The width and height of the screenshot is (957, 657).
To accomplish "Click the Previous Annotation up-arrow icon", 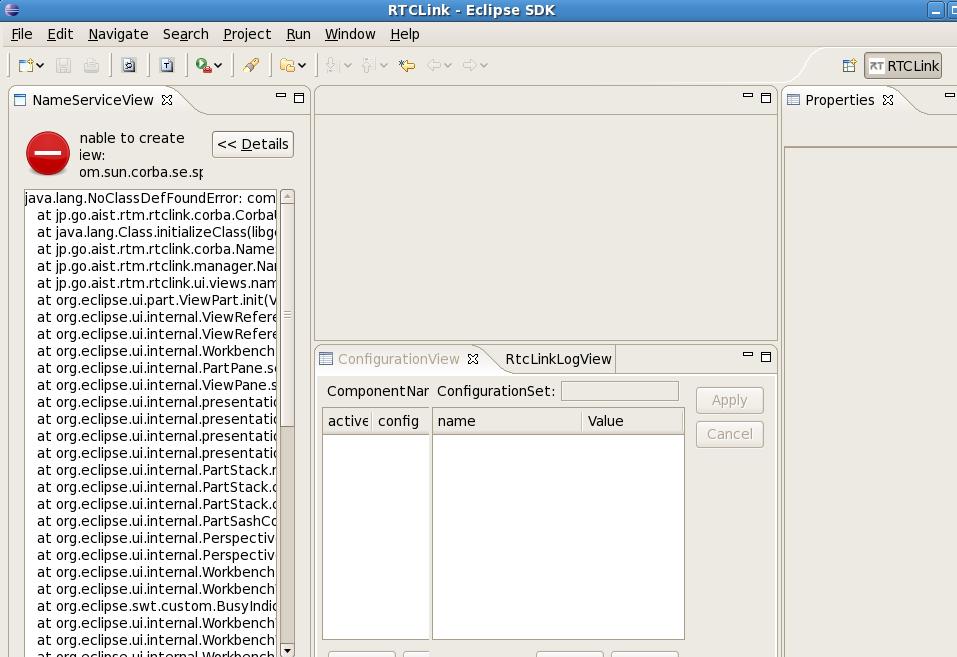I will [367, 65].
